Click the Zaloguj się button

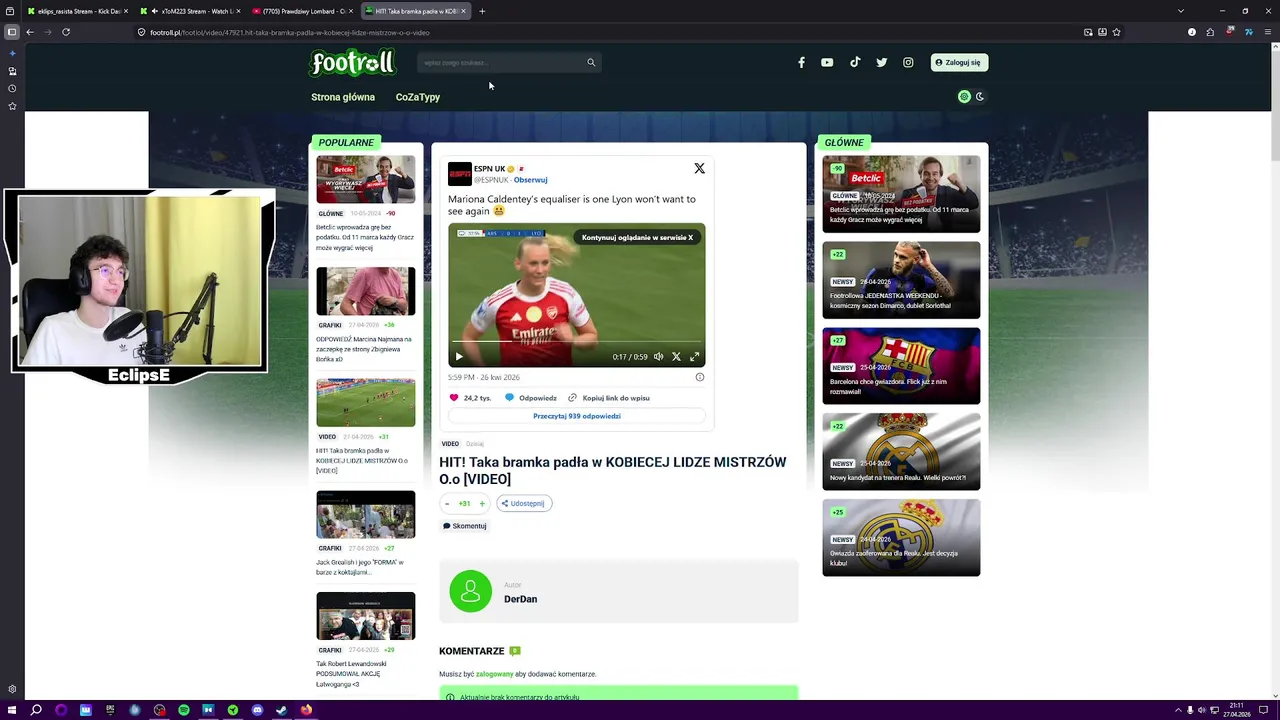point(959,62)
